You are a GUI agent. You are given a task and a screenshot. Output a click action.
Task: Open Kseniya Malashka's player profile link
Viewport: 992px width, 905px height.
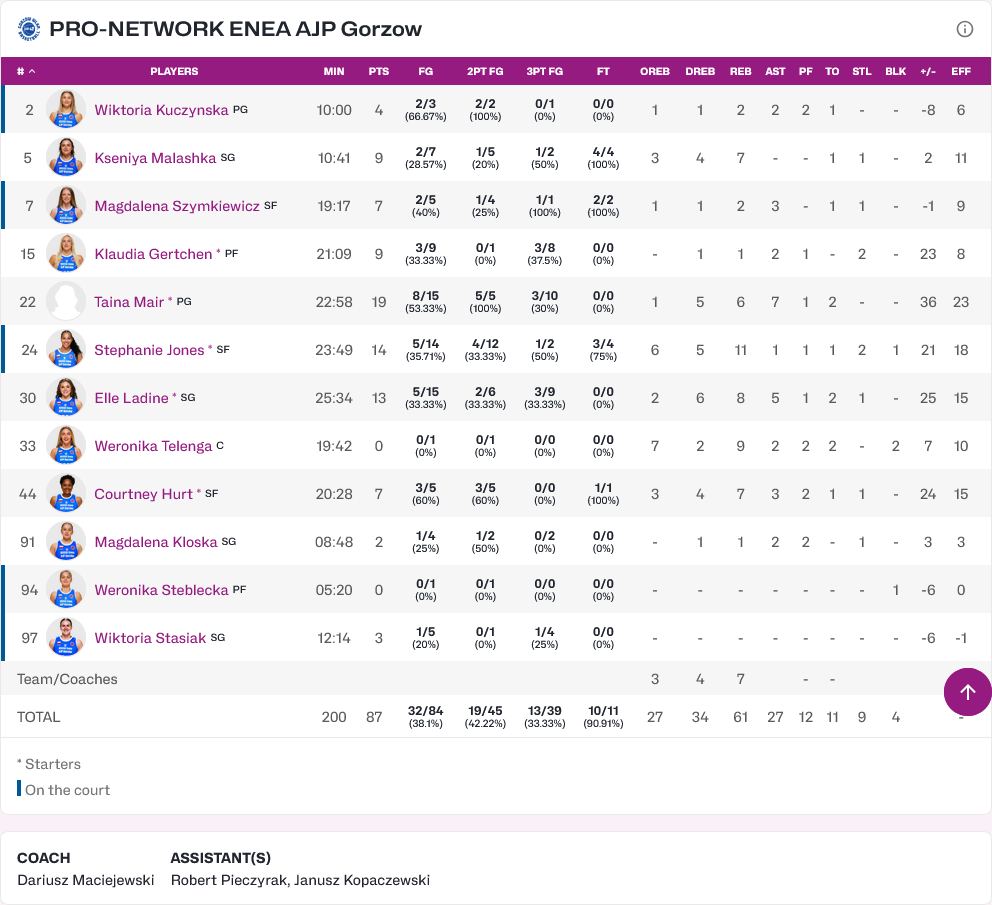tap(155, 158)
